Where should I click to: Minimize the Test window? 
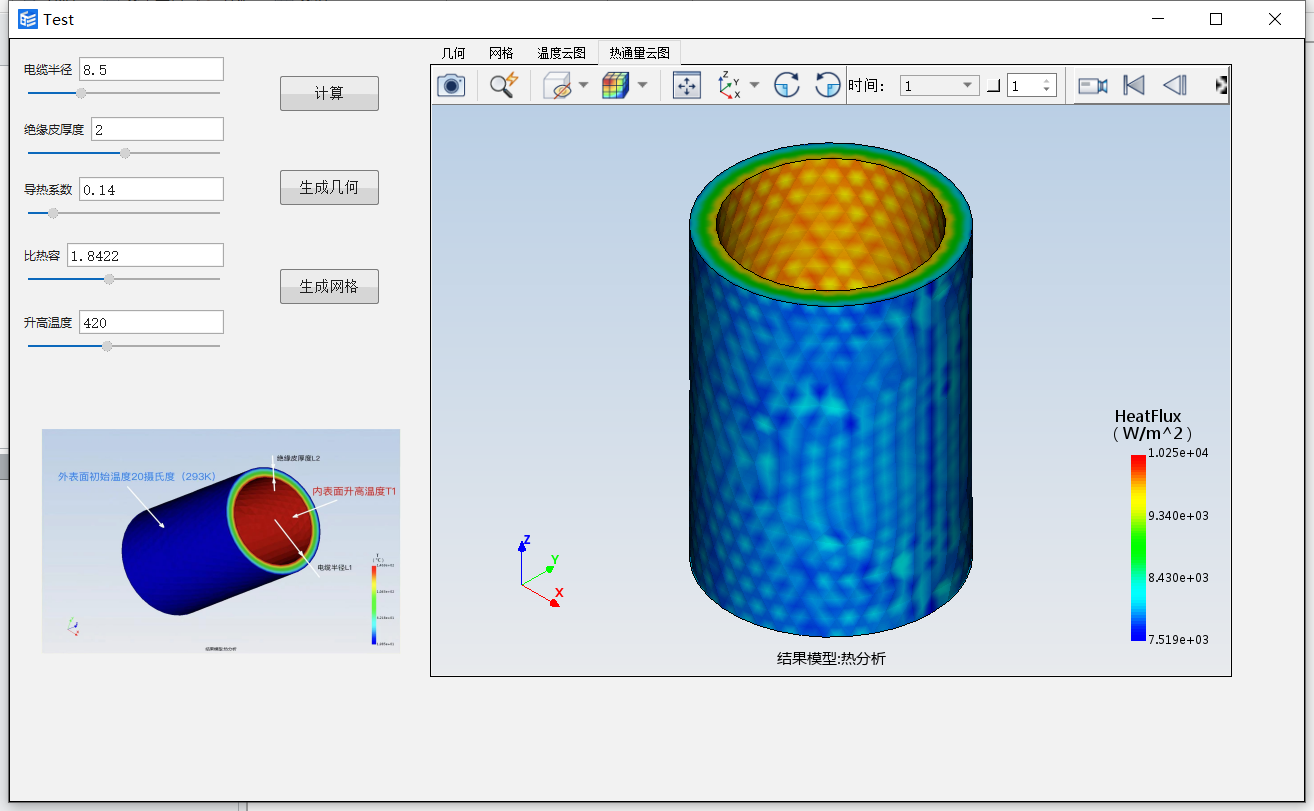point(1158,19)
